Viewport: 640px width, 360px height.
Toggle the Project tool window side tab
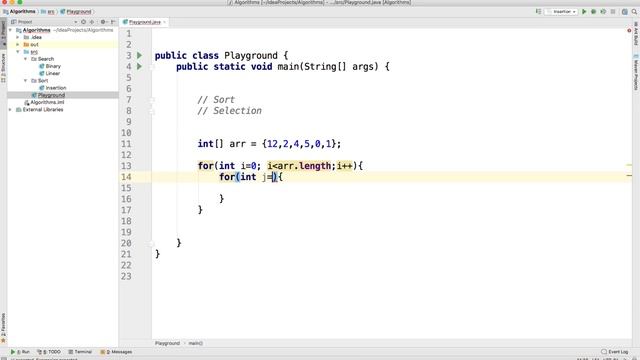point(3,32)
